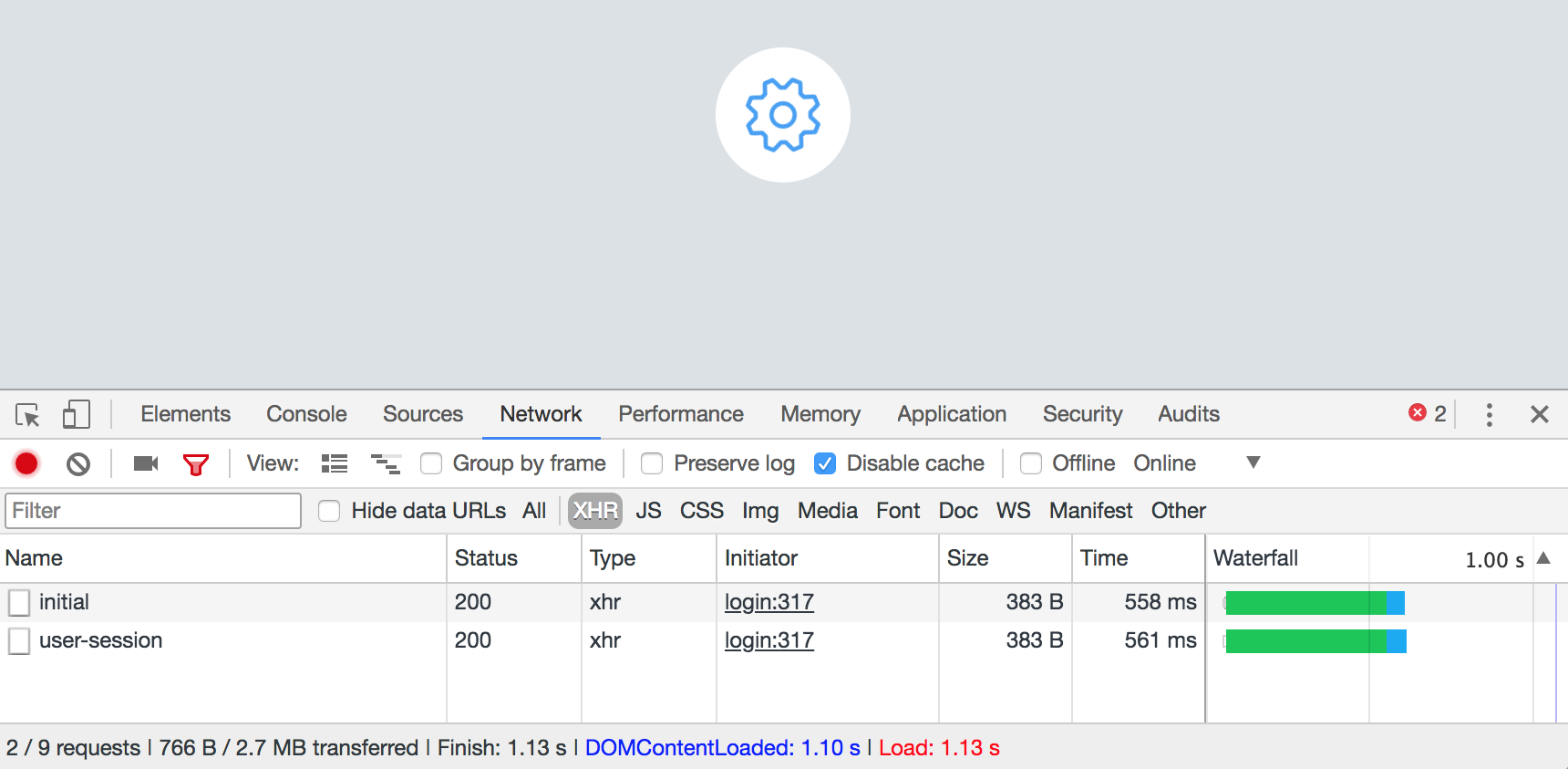Filter requests by WS
This screenshot has width=1568, height=769.
pyautogui.click(x=1014, y=511)
